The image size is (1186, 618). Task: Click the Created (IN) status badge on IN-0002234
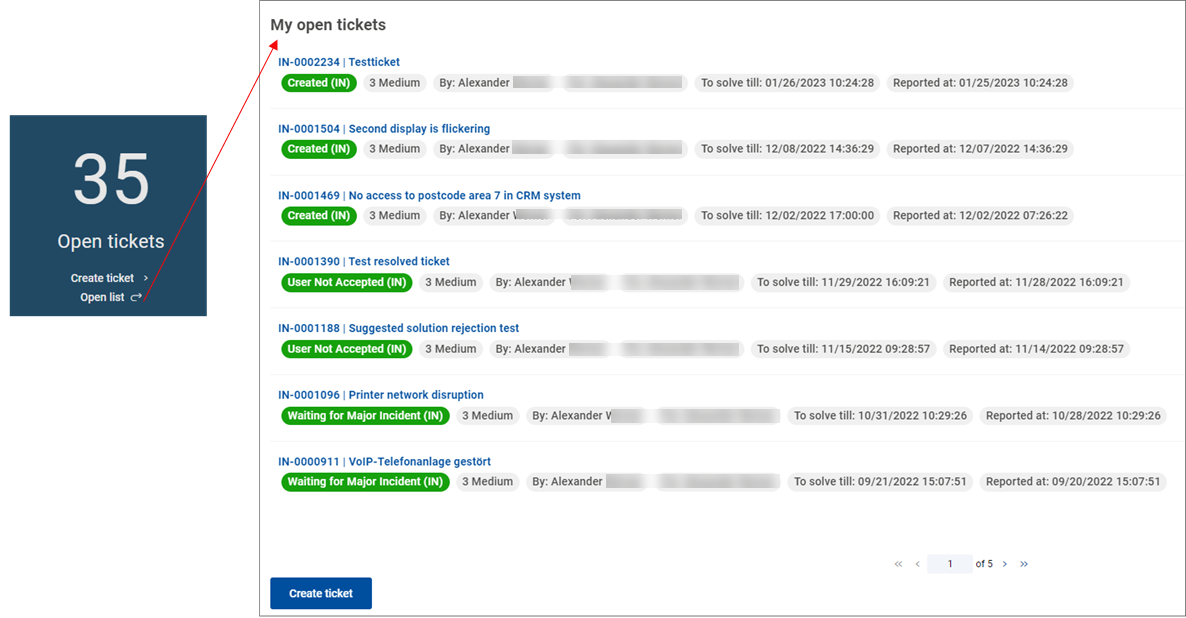click(x=318, y=83)
